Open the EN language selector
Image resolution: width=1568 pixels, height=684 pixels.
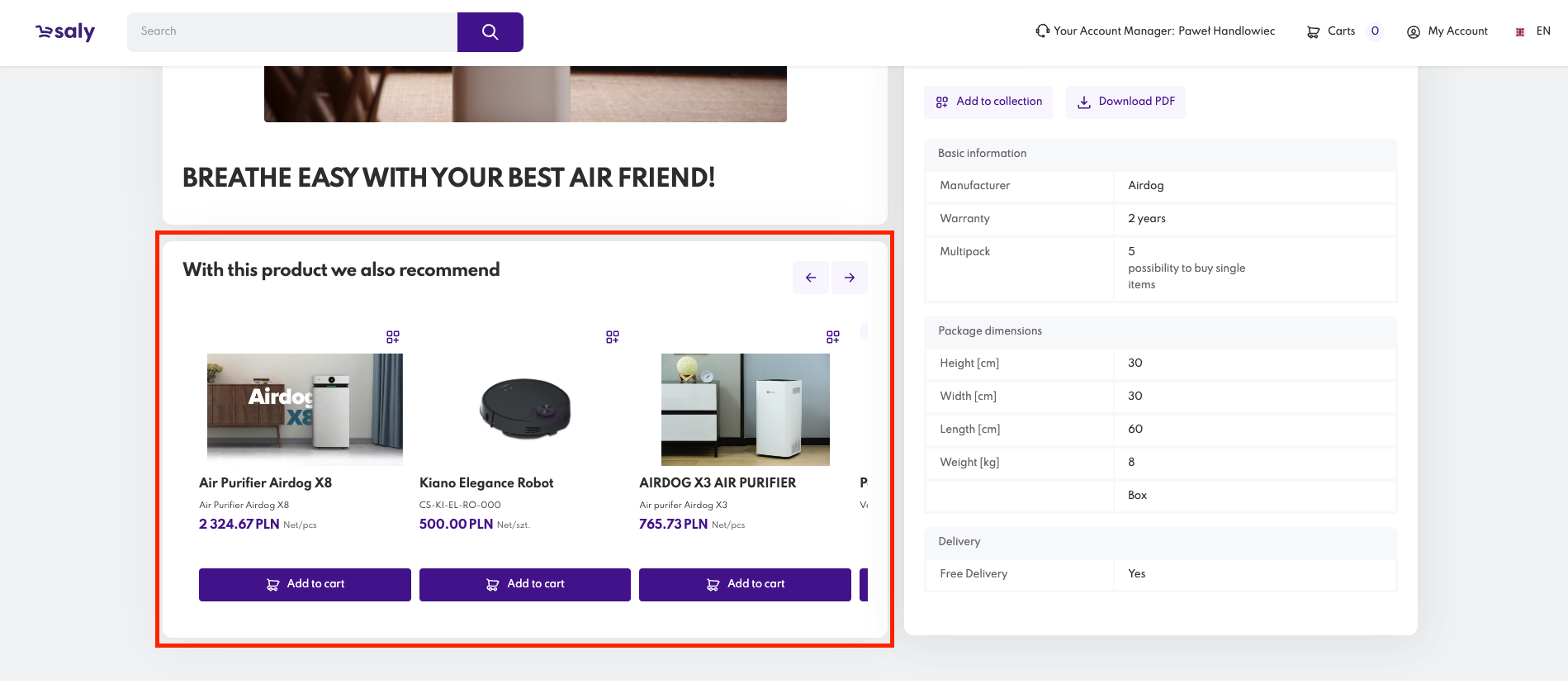tap(1533, 31)
